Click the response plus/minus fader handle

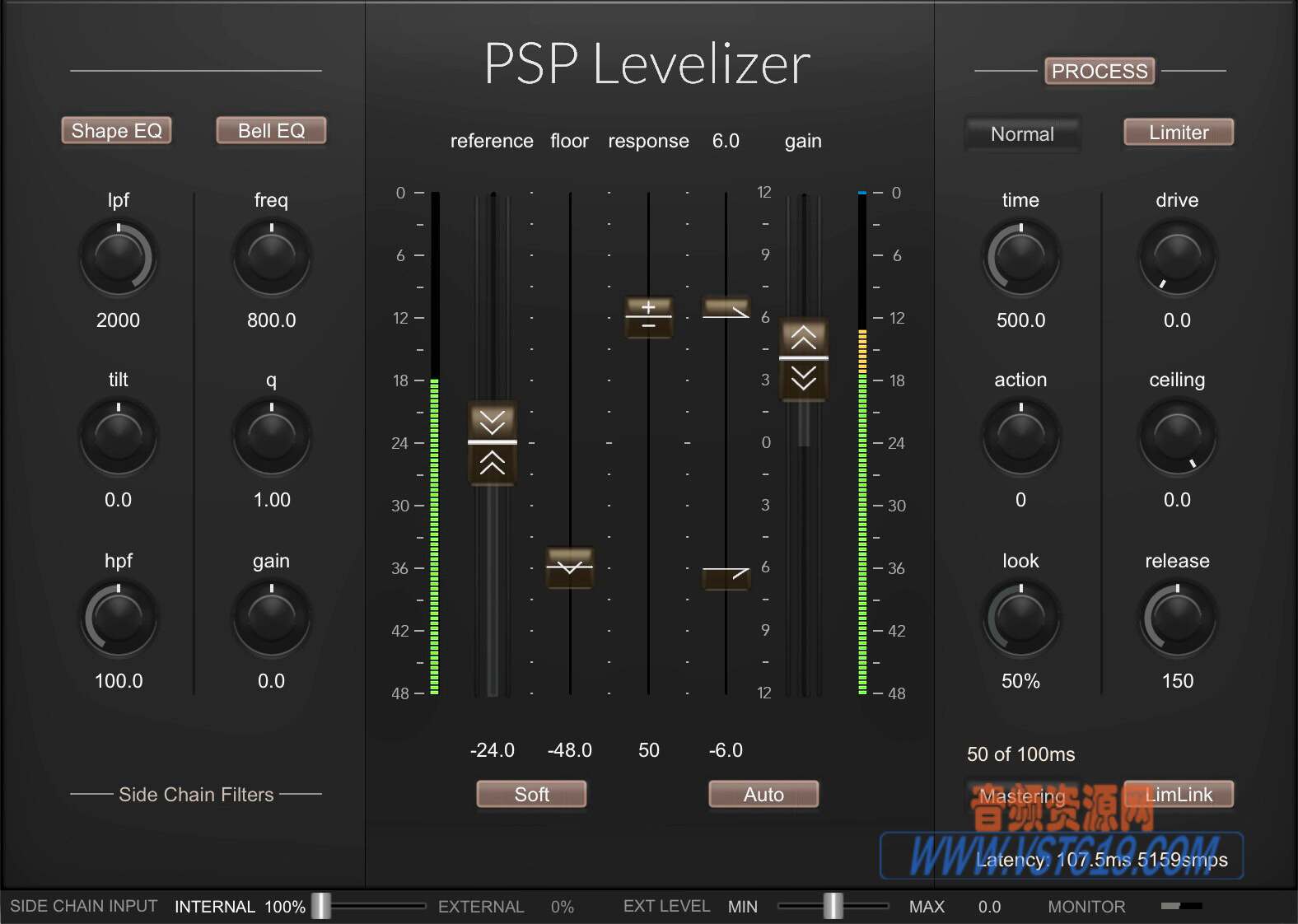coord(649,317)
